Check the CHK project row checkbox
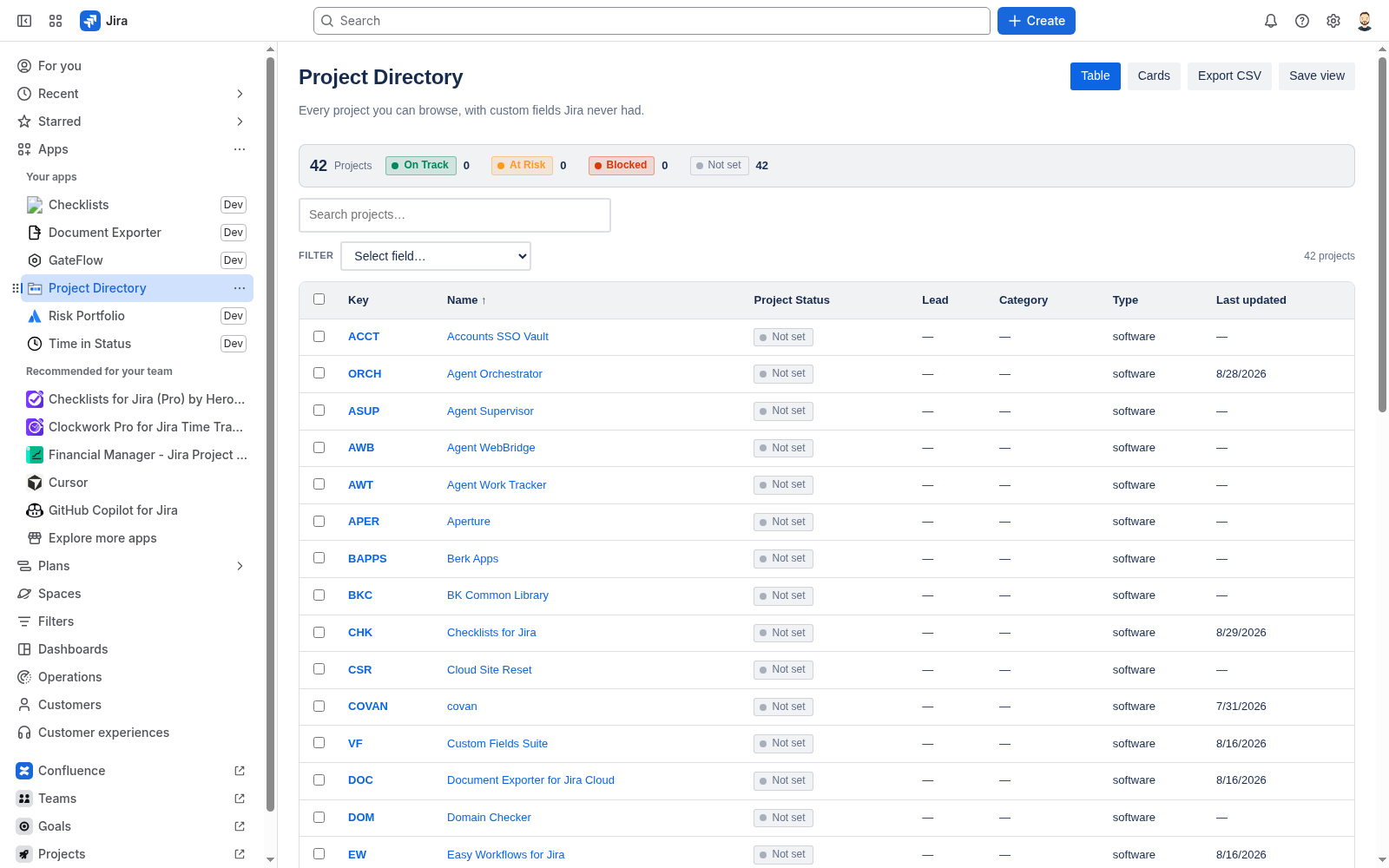 point(319,632)
